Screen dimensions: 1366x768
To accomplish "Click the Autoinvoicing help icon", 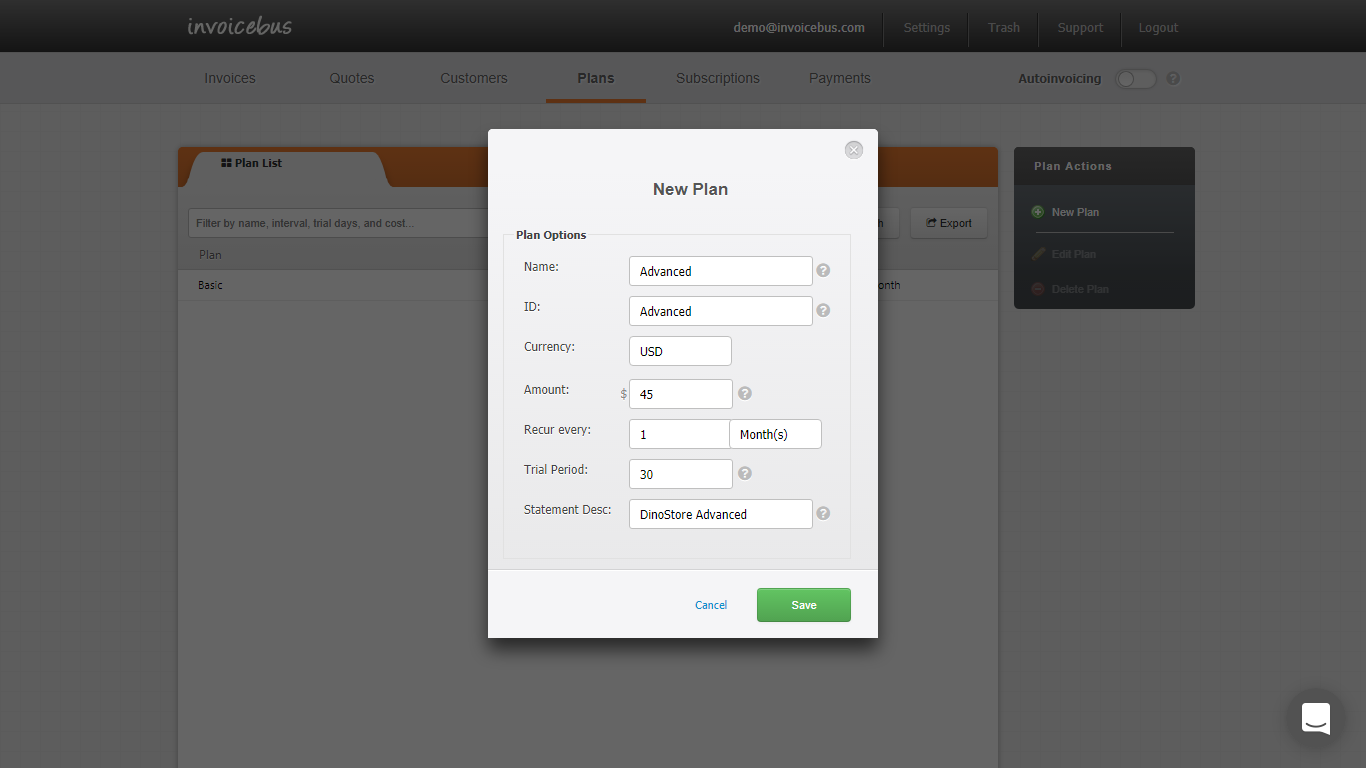I will (1172, 78).
